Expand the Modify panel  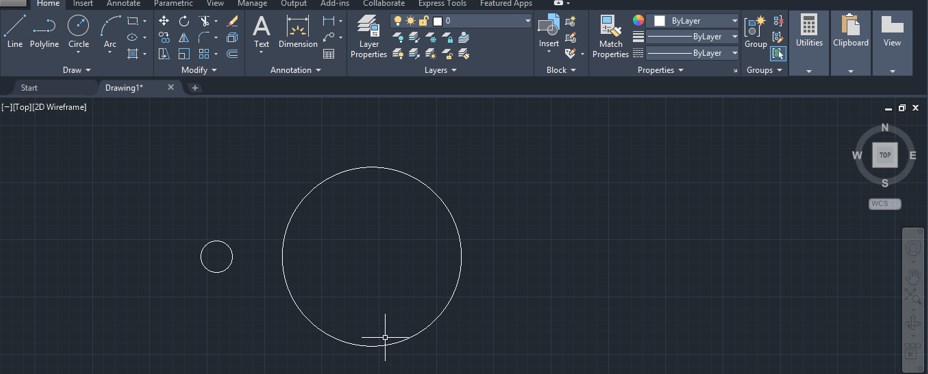[x=199, y=70]
